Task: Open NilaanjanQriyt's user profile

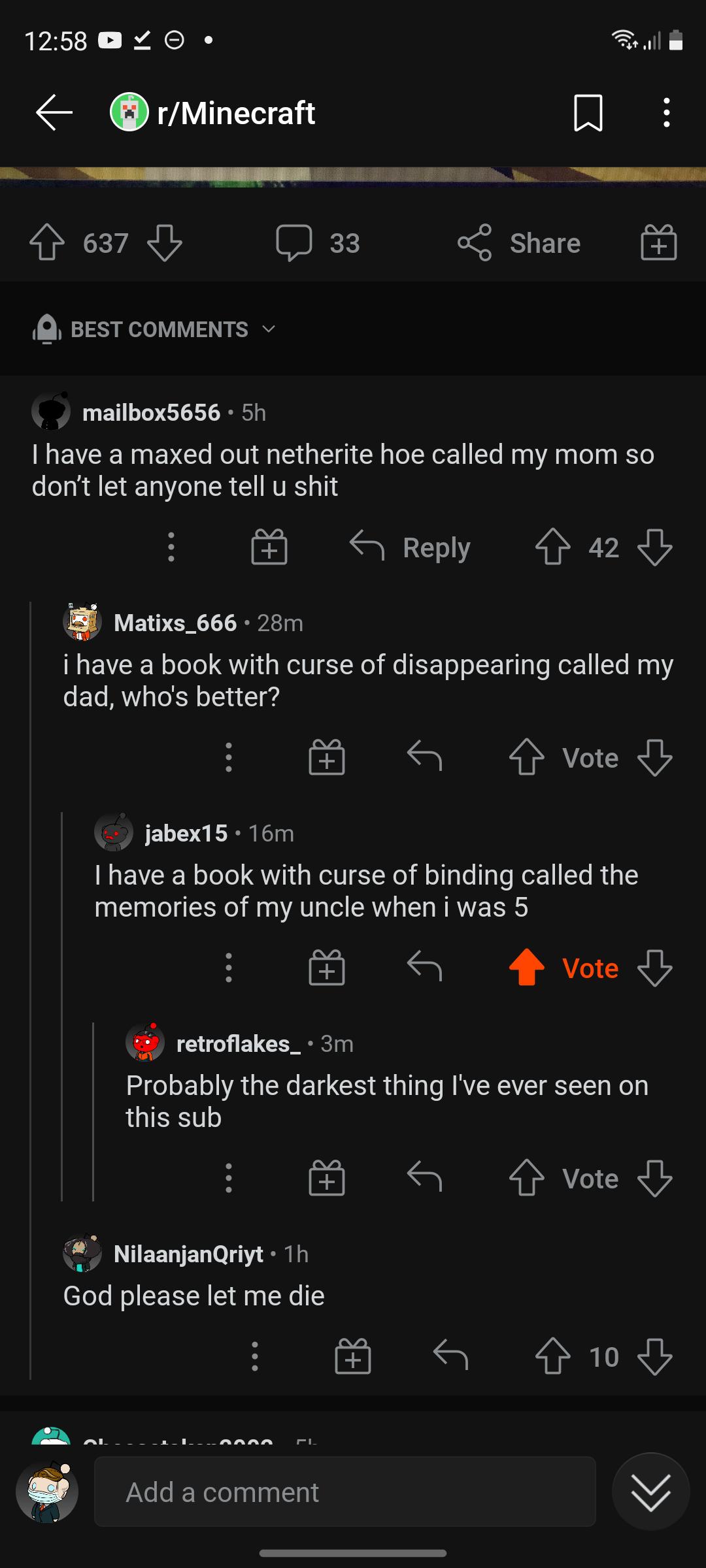Action: [x=188, y=1254]
